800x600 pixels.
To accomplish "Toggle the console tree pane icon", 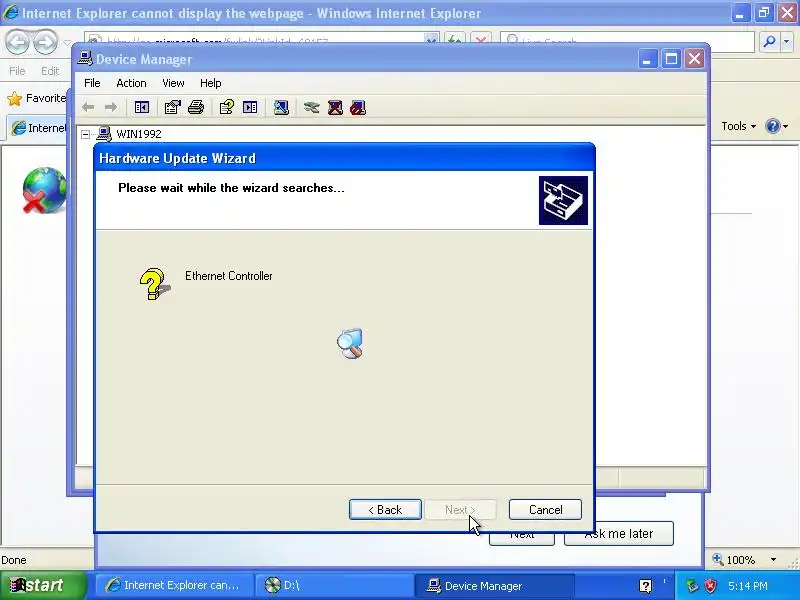I will 141,107.
